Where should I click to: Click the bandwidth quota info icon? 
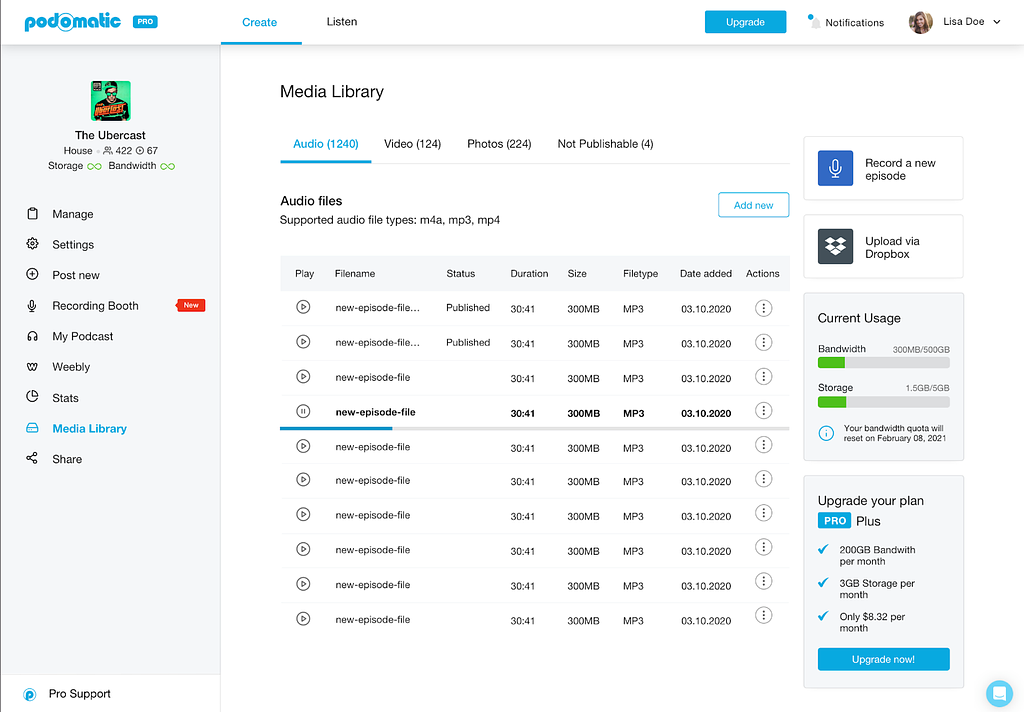[825, 433]
